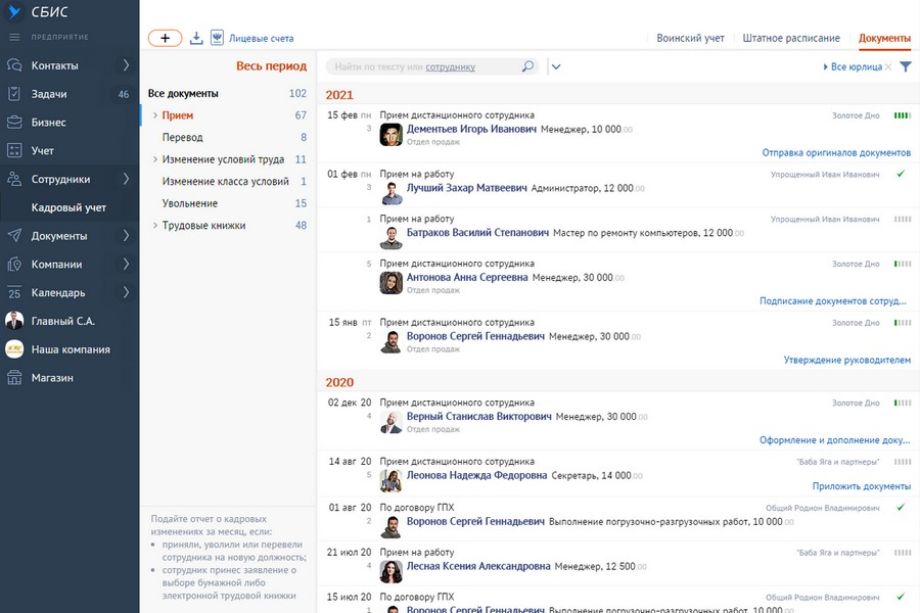
Task: Click the magnifier icon in search box
Action: click(528, 67)
